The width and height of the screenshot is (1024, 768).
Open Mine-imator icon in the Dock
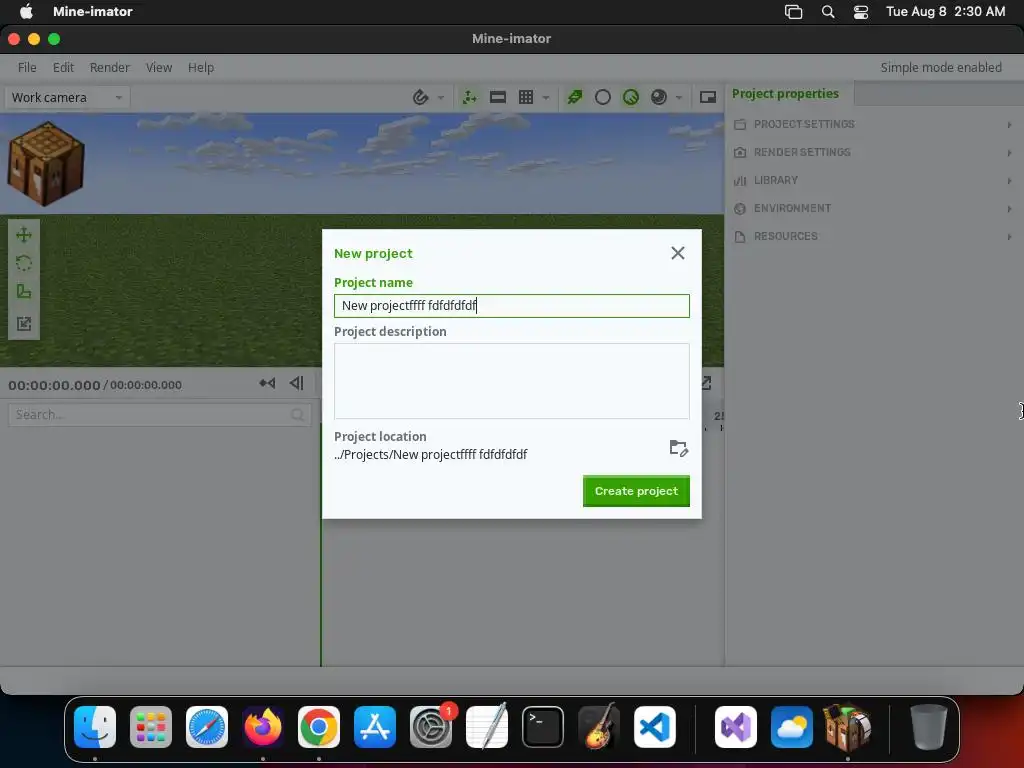coord(848,727)
